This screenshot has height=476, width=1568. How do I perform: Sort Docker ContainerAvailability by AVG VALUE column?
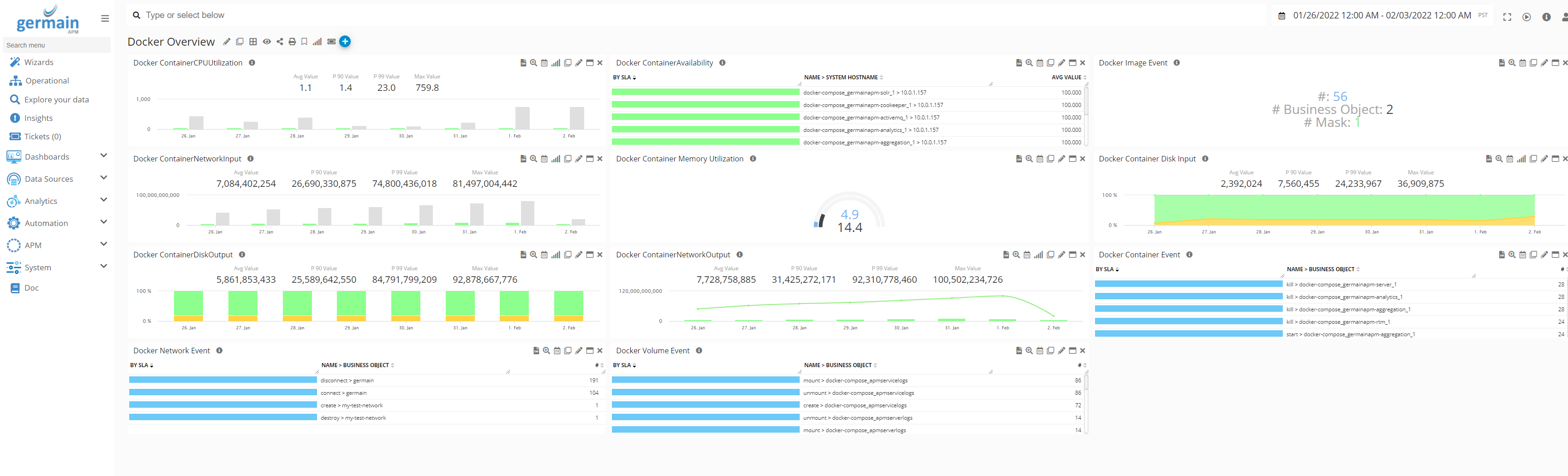pos(1066,77)
